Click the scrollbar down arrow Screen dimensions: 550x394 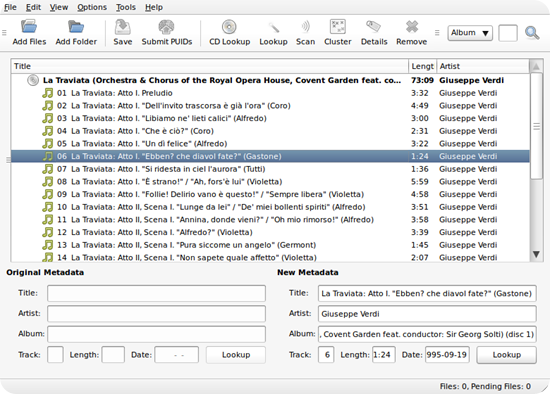coord(536,254)
